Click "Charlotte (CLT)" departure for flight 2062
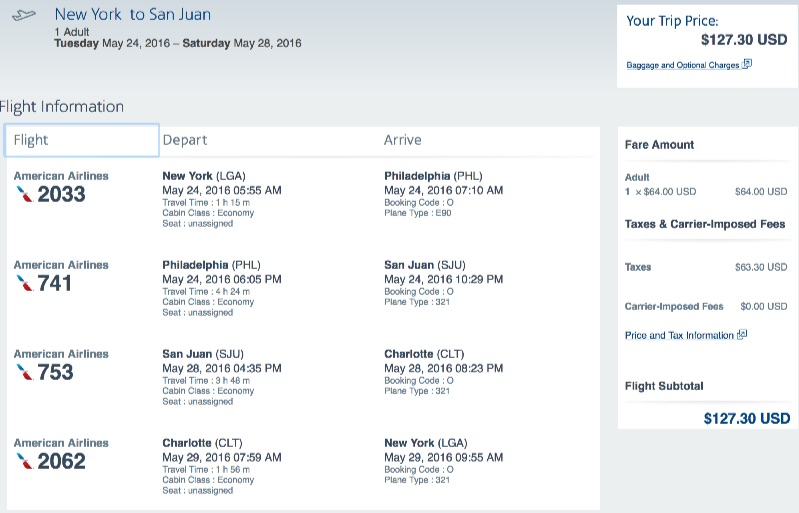The width and height of the screenshot is (799, 513). pos(202,444)
